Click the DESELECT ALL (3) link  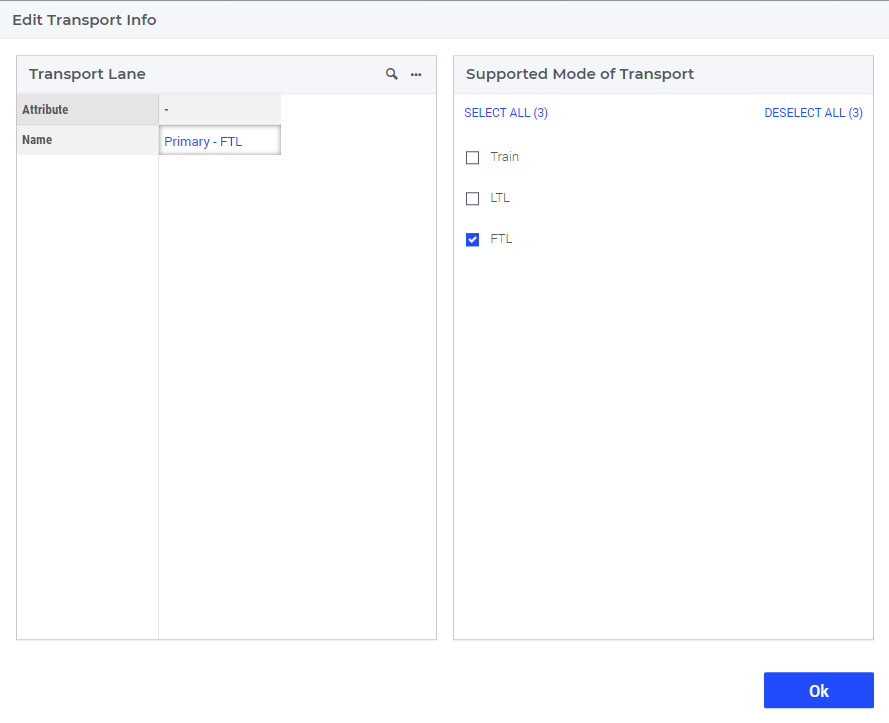click(814, 113)
